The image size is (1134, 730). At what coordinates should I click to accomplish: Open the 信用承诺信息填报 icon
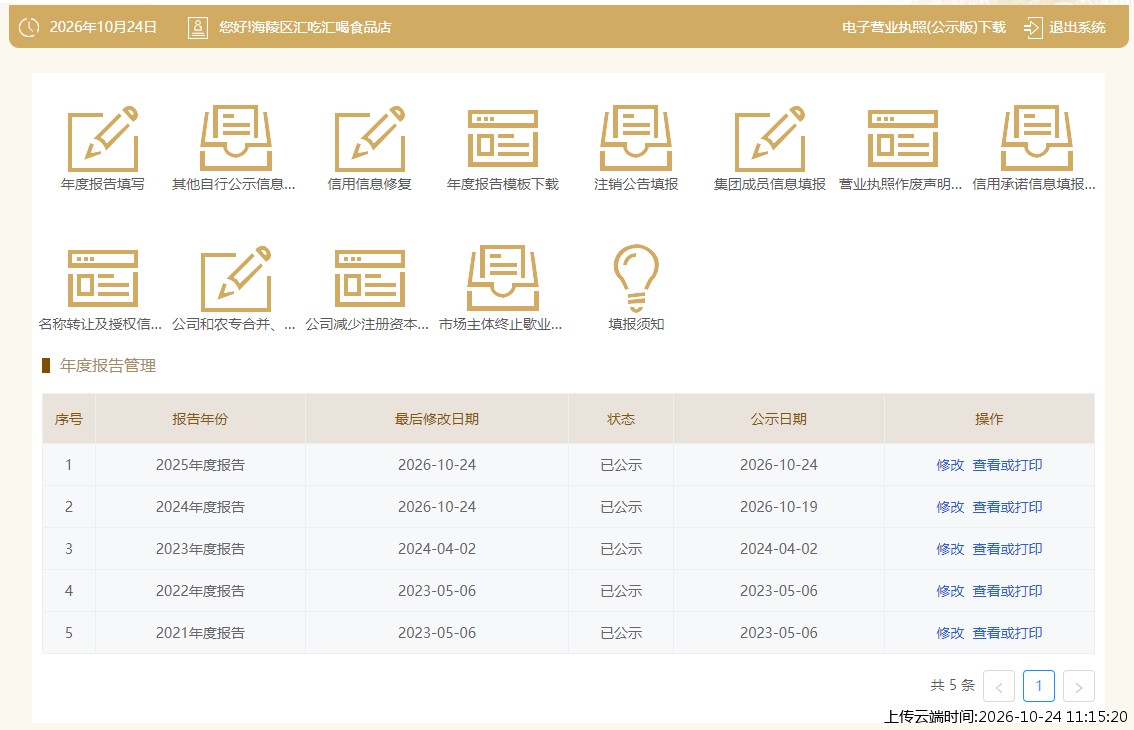tap(1036, 139)
